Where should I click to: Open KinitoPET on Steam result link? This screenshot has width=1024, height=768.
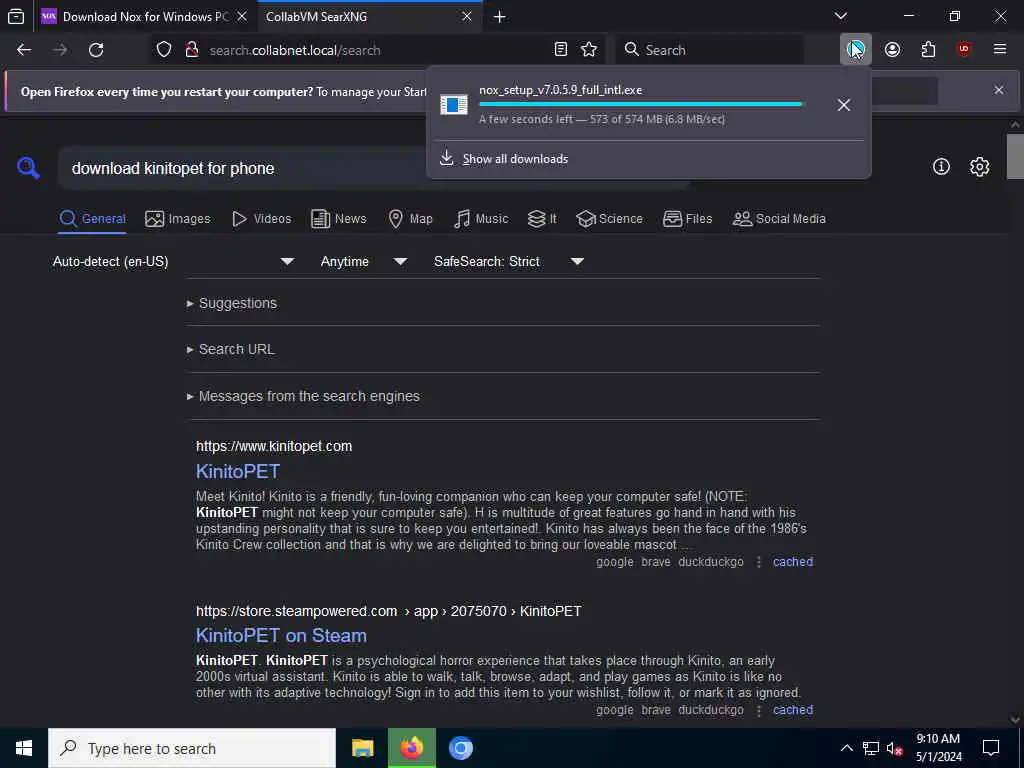click(x=281, y=635)
